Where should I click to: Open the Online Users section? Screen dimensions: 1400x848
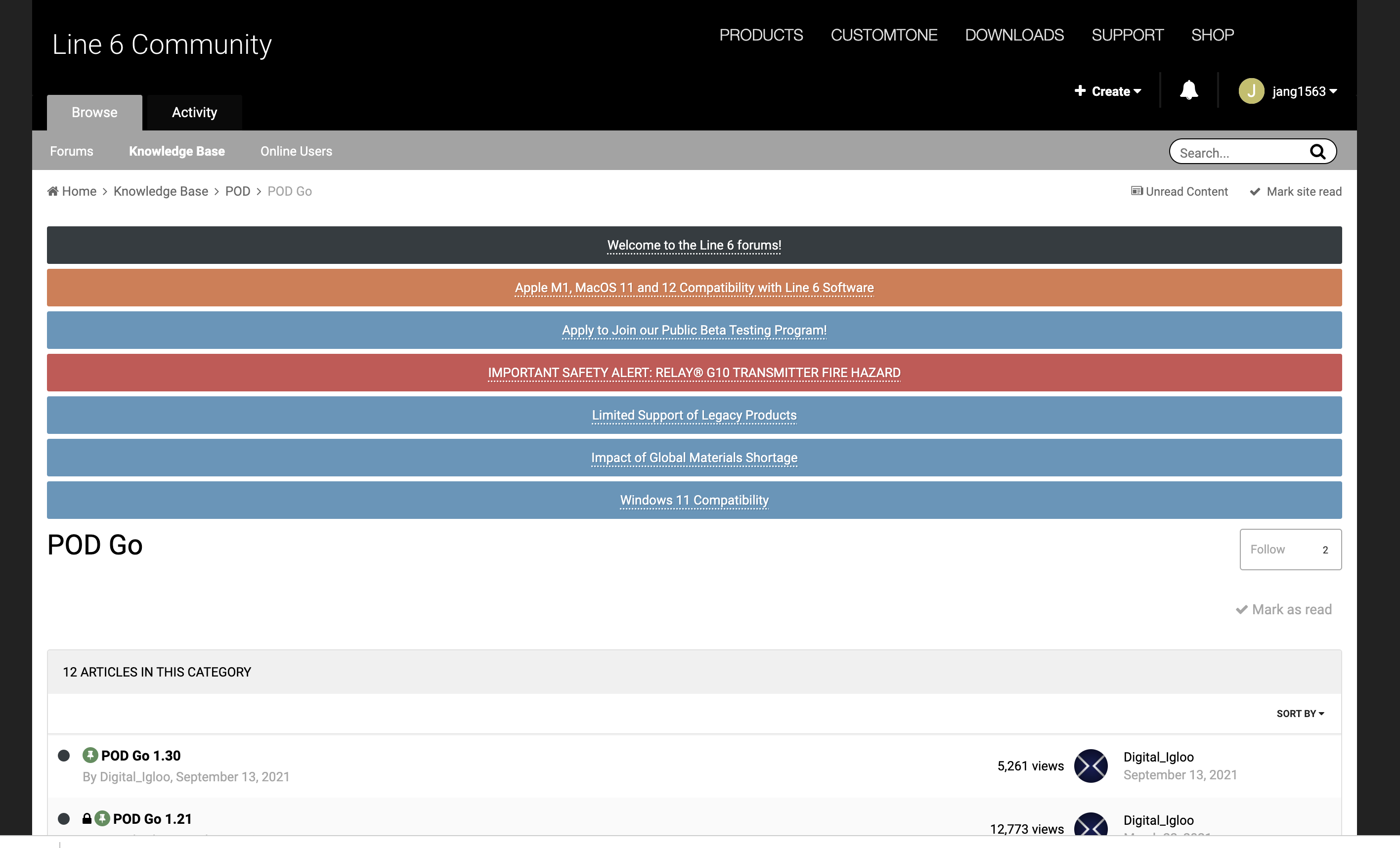[296, 151]
